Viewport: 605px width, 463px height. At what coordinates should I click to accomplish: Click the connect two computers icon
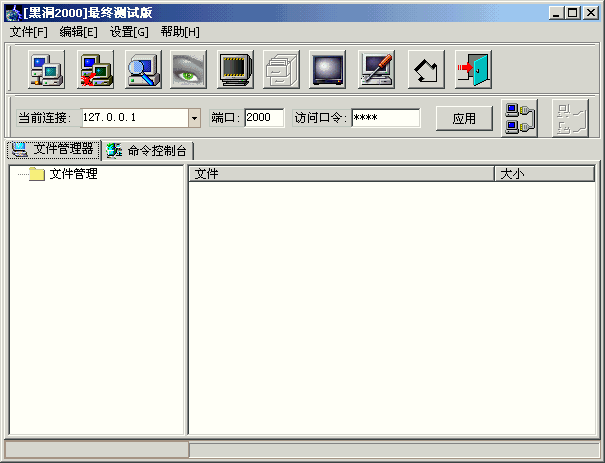(x=521, y=118)
